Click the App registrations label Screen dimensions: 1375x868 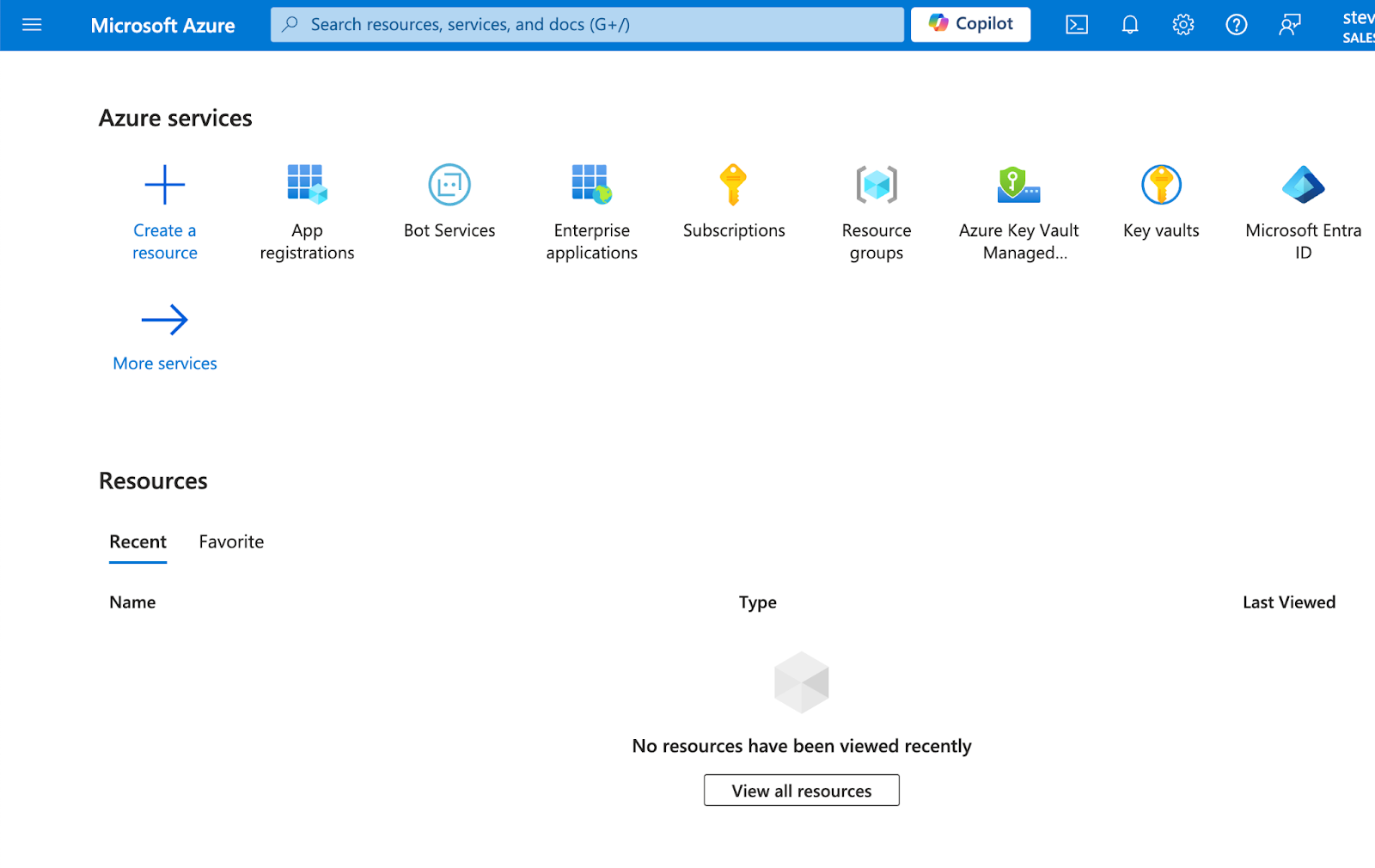pyautogui.click(x=307, y=241)
